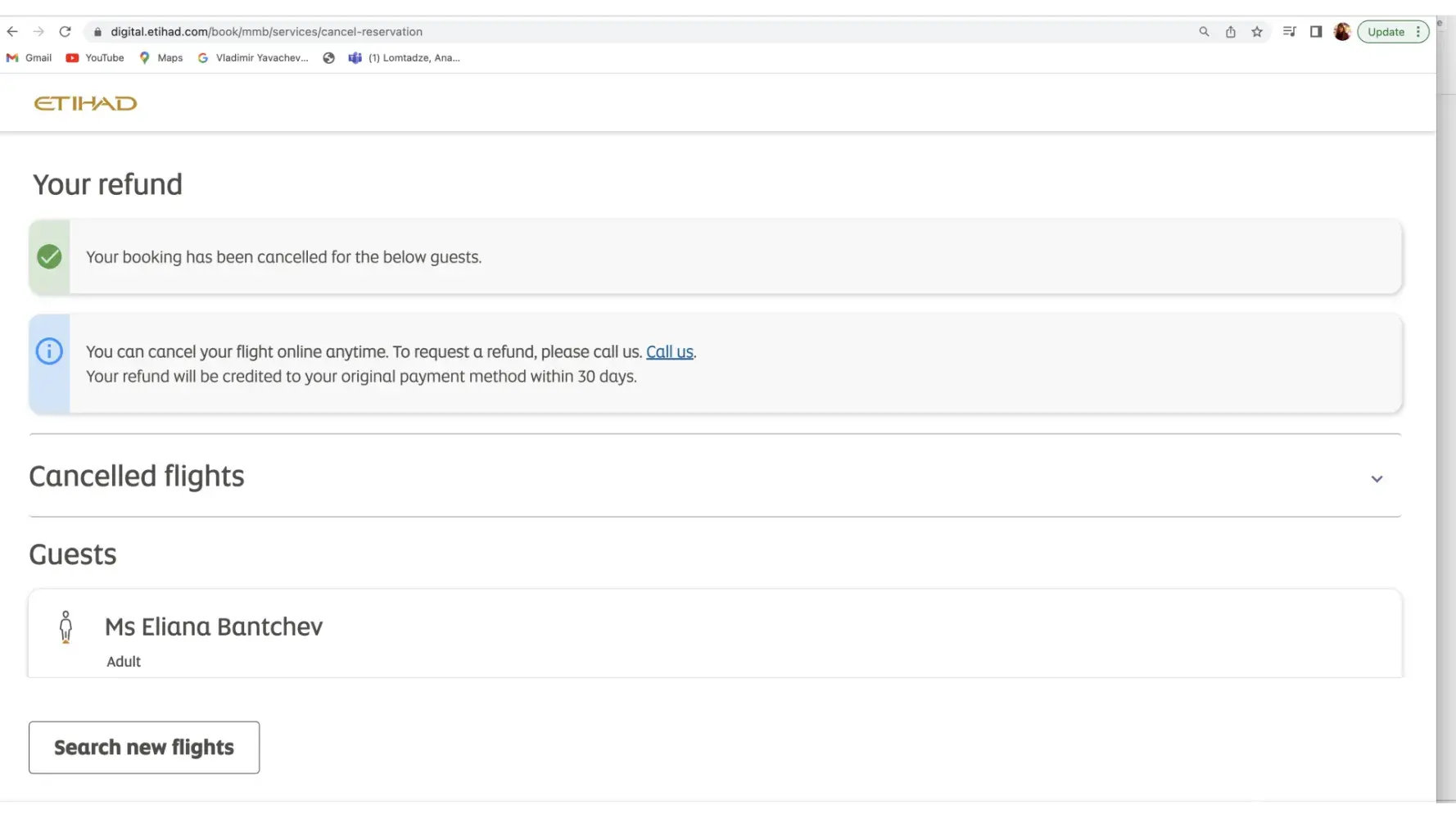Screen dimensions: 1456x819
Task: Open the Chrome profile avatar
Action: click(x=1342, y=32)
